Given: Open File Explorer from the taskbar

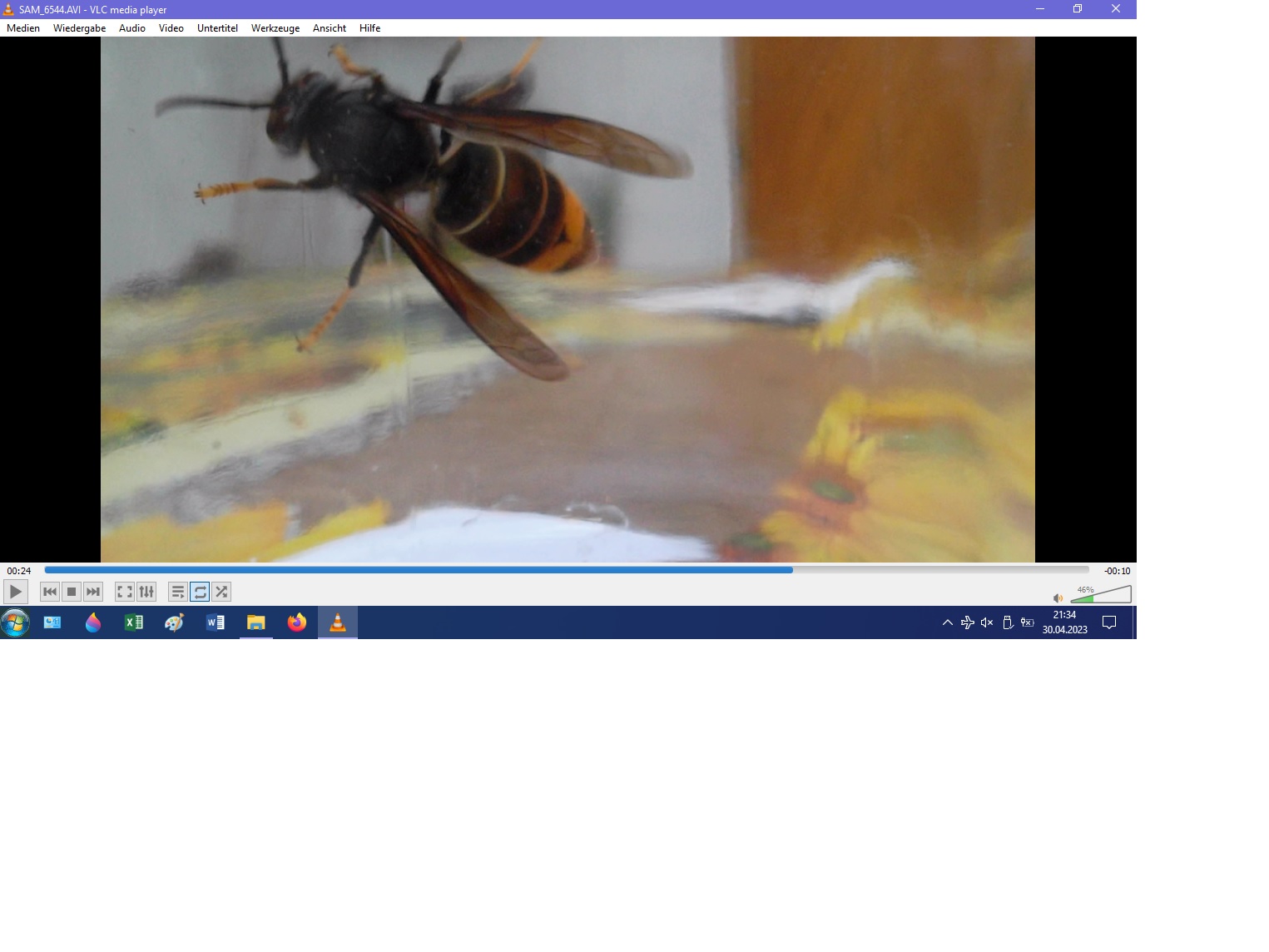Looking at the screenshot, I should (x=255, y=622).
